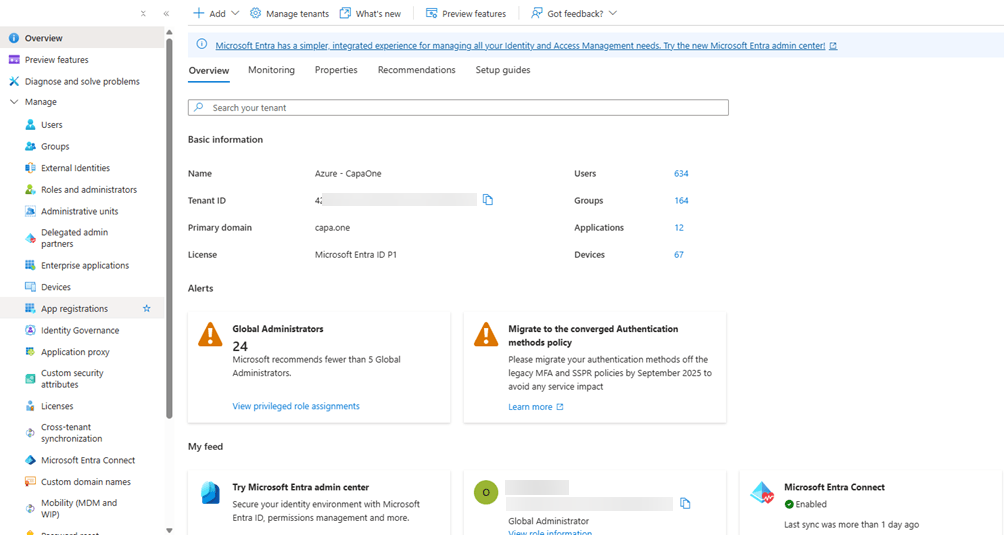
Task: Collapse the Manage section chevron
Action: pos(14,102)
